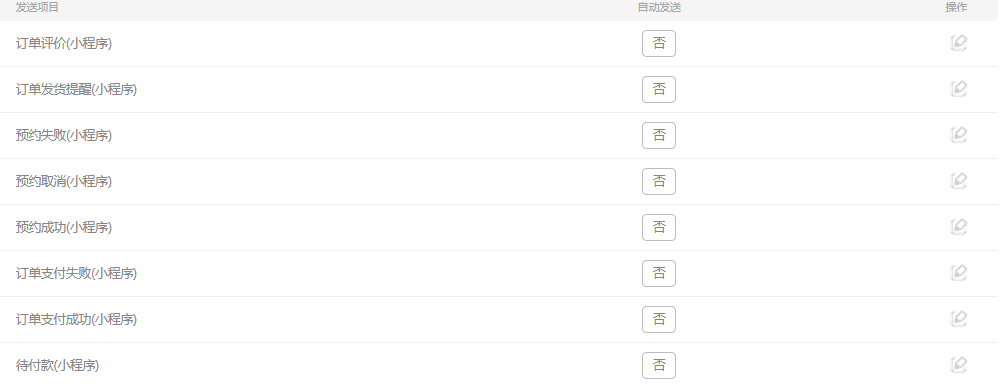Screen dimensions: 1000x388
Task: Edit the 订单发货提醒(小程序) row
Action: click(x=958, y=89)
